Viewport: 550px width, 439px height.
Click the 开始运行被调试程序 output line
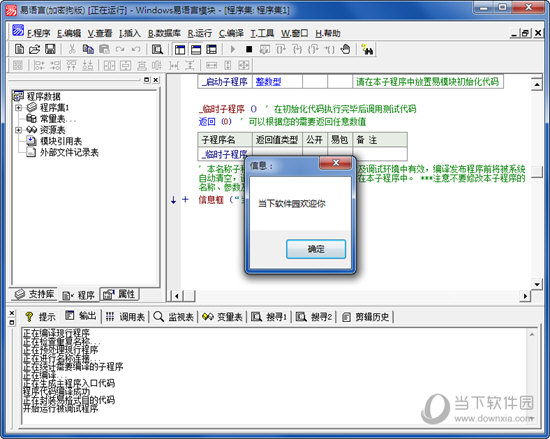[60, 408]
